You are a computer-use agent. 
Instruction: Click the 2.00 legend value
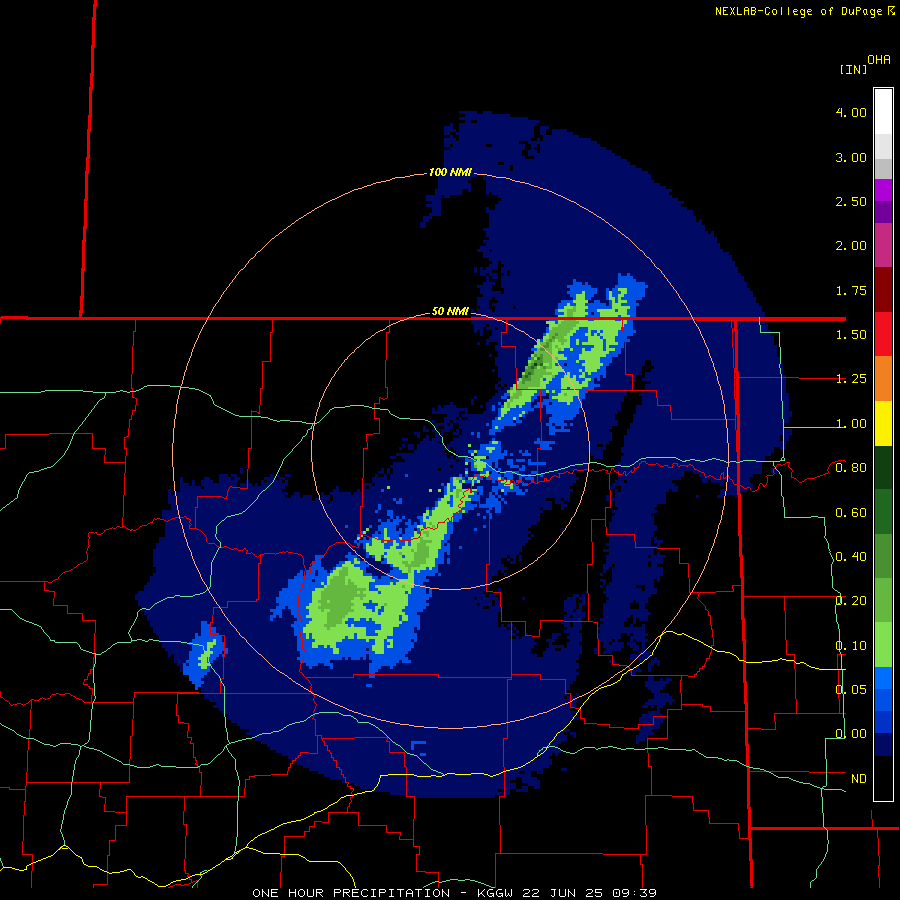click(851, 246)
